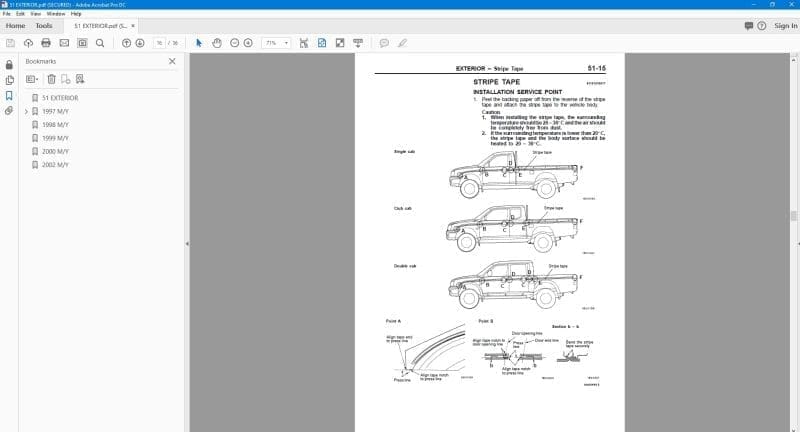Select the 51 EXTERIOR bookmark
The height and width of the screenshot is (432, 800).
point(60,98)
